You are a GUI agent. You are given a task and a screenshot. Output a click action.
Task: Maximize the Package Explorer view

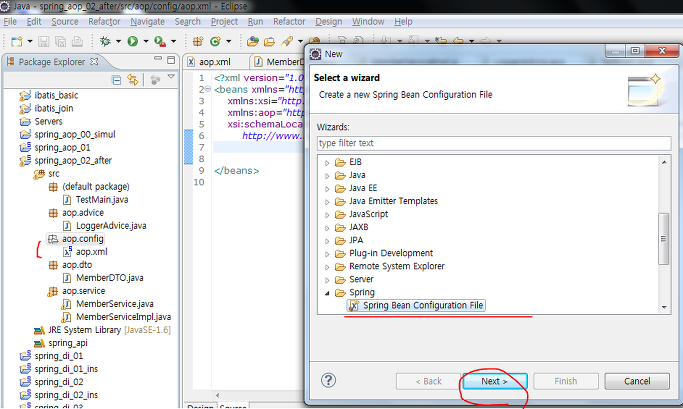point(171,60)
